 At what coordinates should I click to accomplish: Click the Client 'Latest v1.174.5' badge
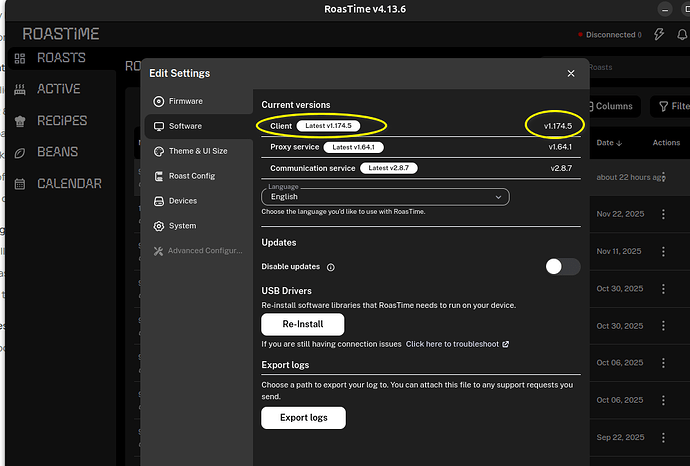pos(341,126)
